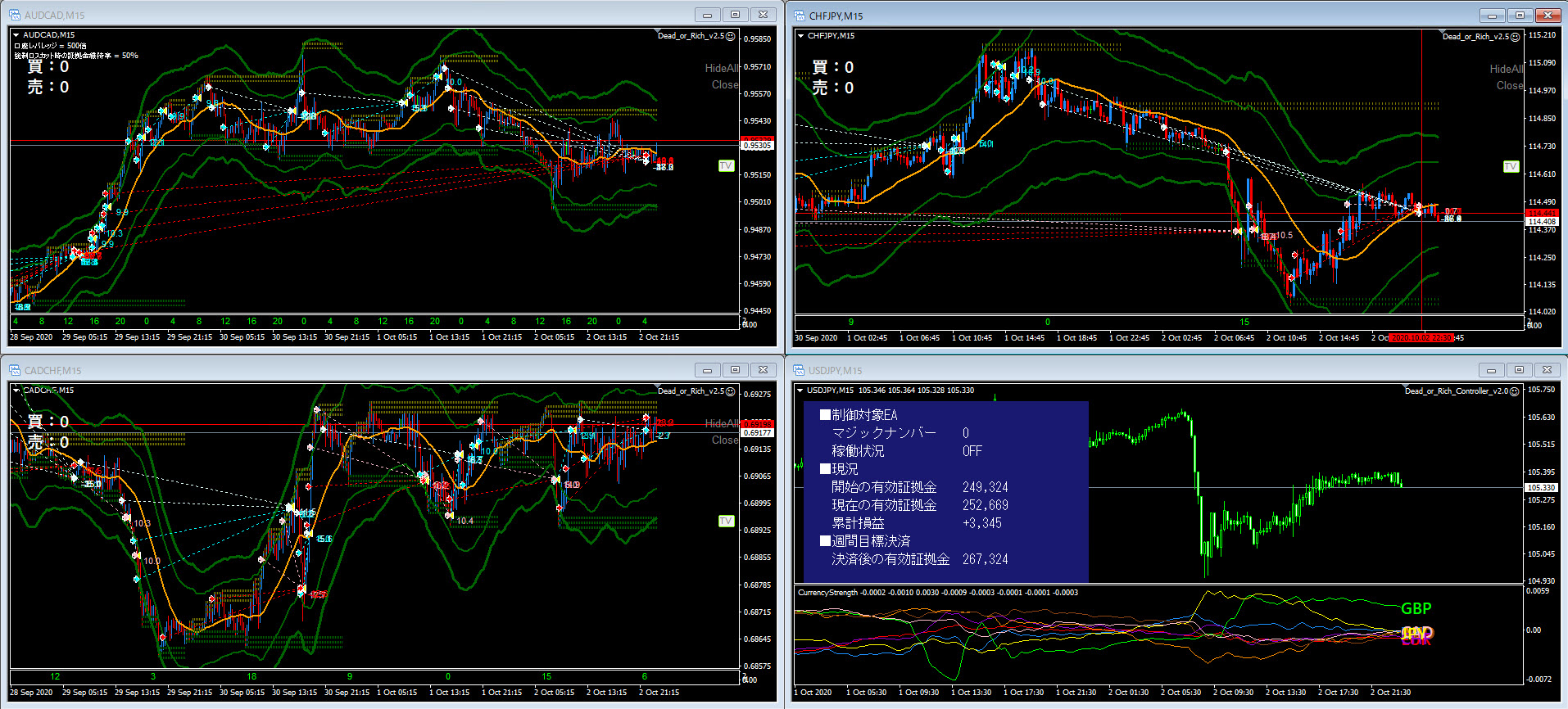Click the '30 Sep 2020' date on CHFJPY axis
The width and height of the screenshot is (1568, 709).
coord(816,337)
